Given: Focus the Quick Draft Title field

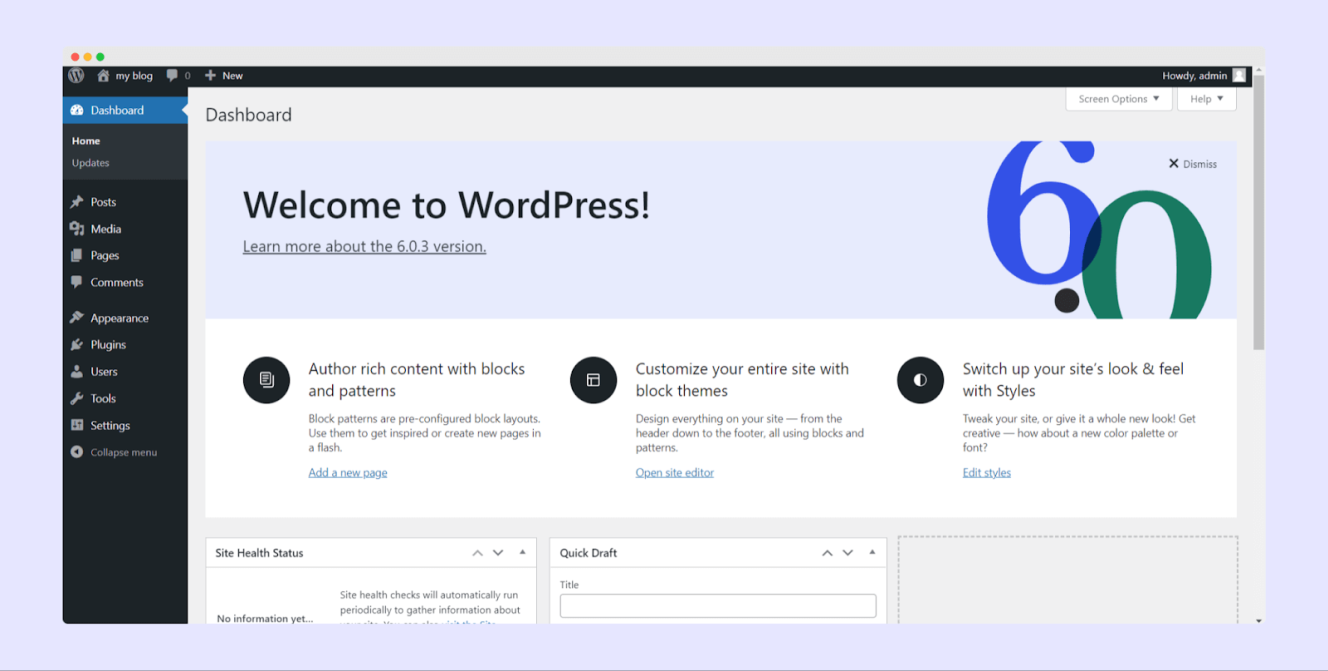Looking at the screenshot, I should pos(718,605).
